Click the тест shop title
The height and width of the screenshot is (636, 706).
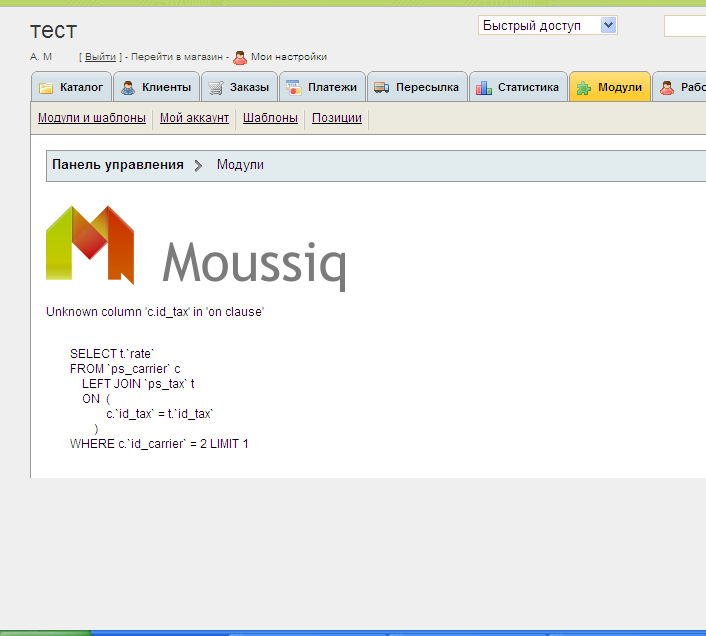(54, 31)
